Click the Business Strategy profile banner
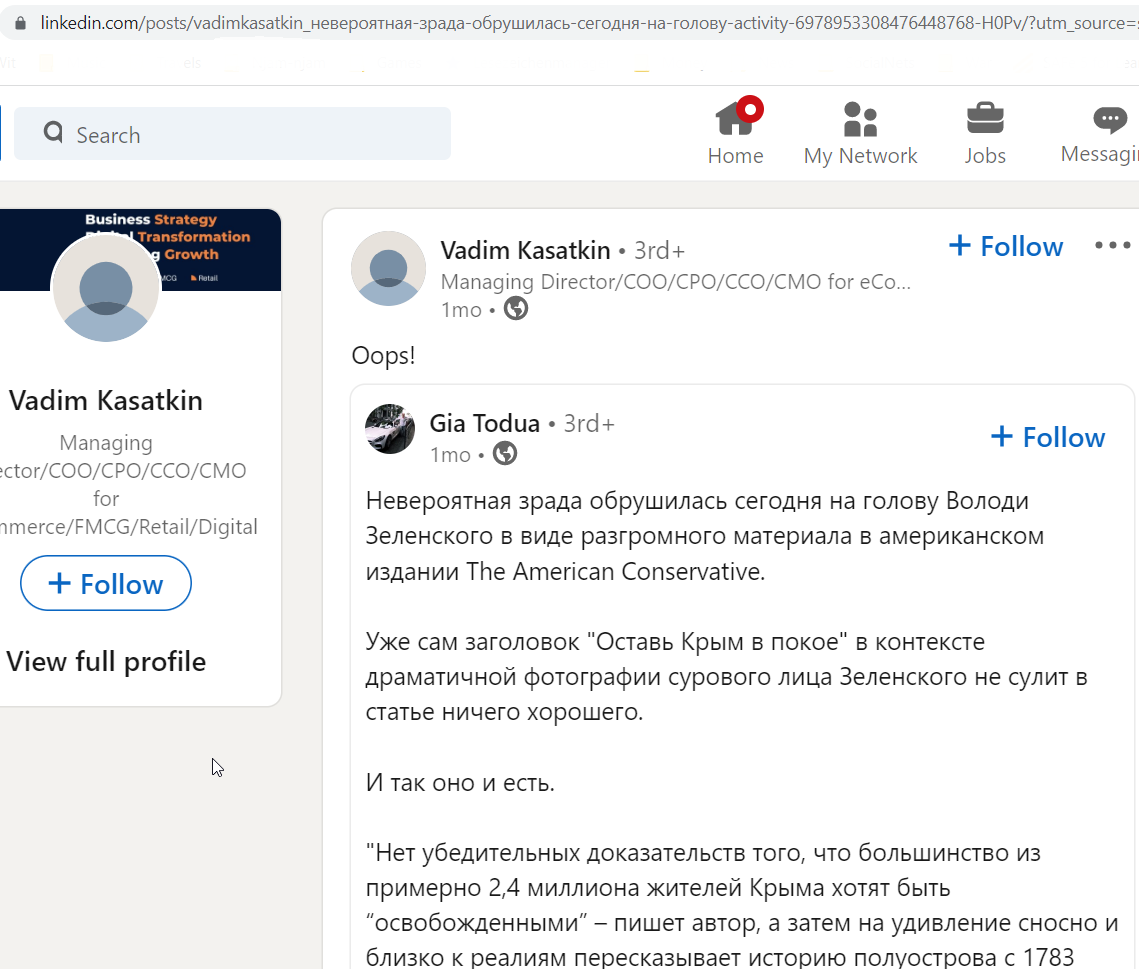Screen dimensions: 1139x969 tap(140, 250)
